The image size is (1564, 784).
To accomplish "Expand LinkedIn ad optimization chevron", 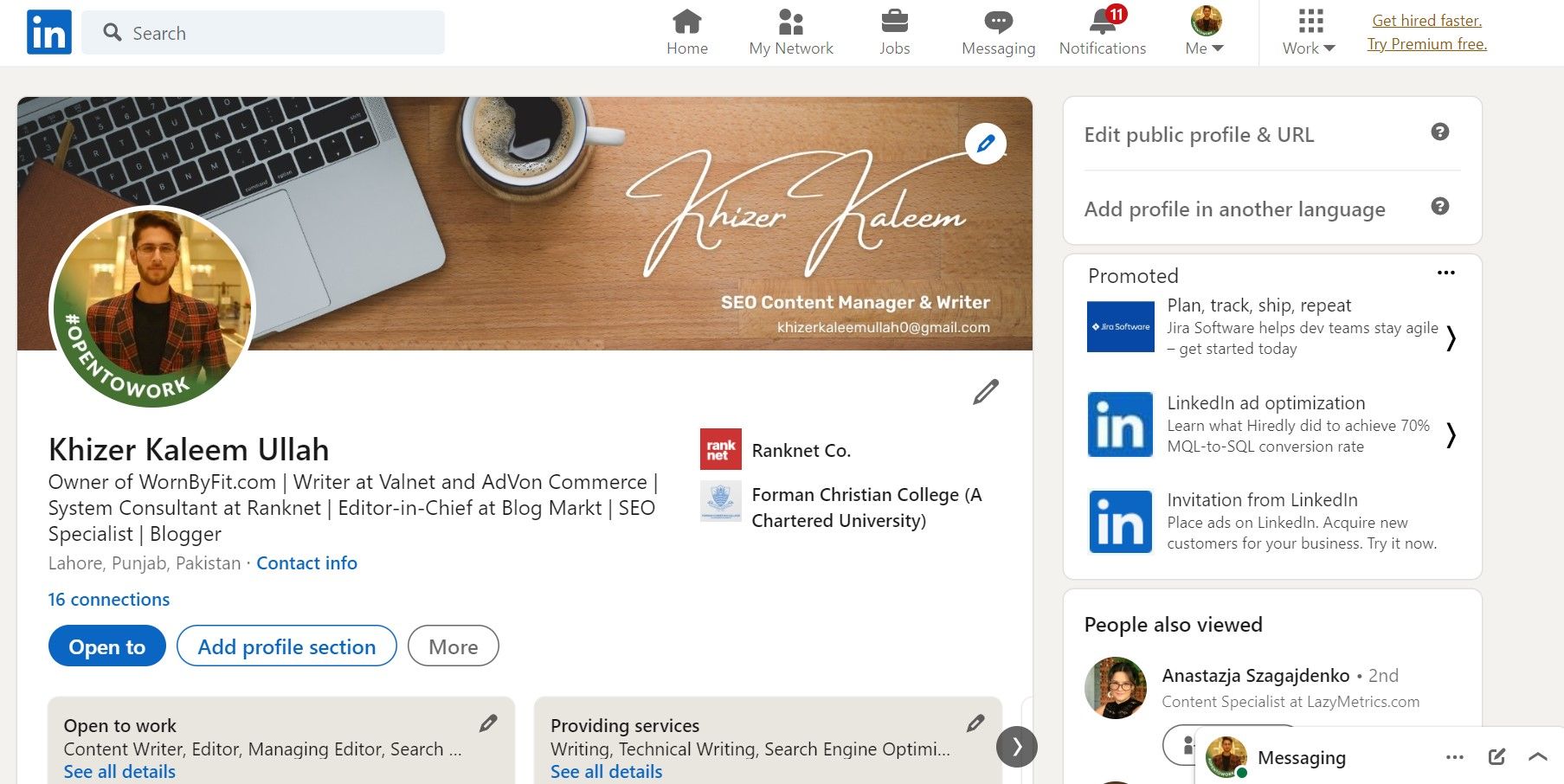I will coord(1451,435).
